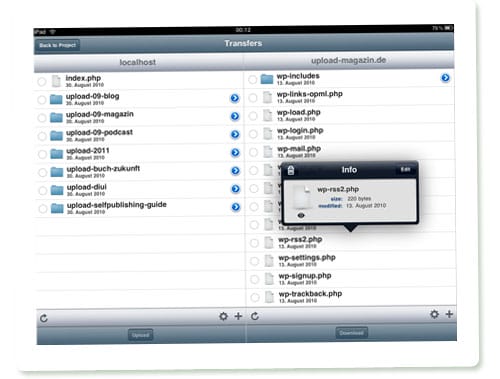Open localhost pane settings gear
This screenshot has height=379, width=500.
223,316
